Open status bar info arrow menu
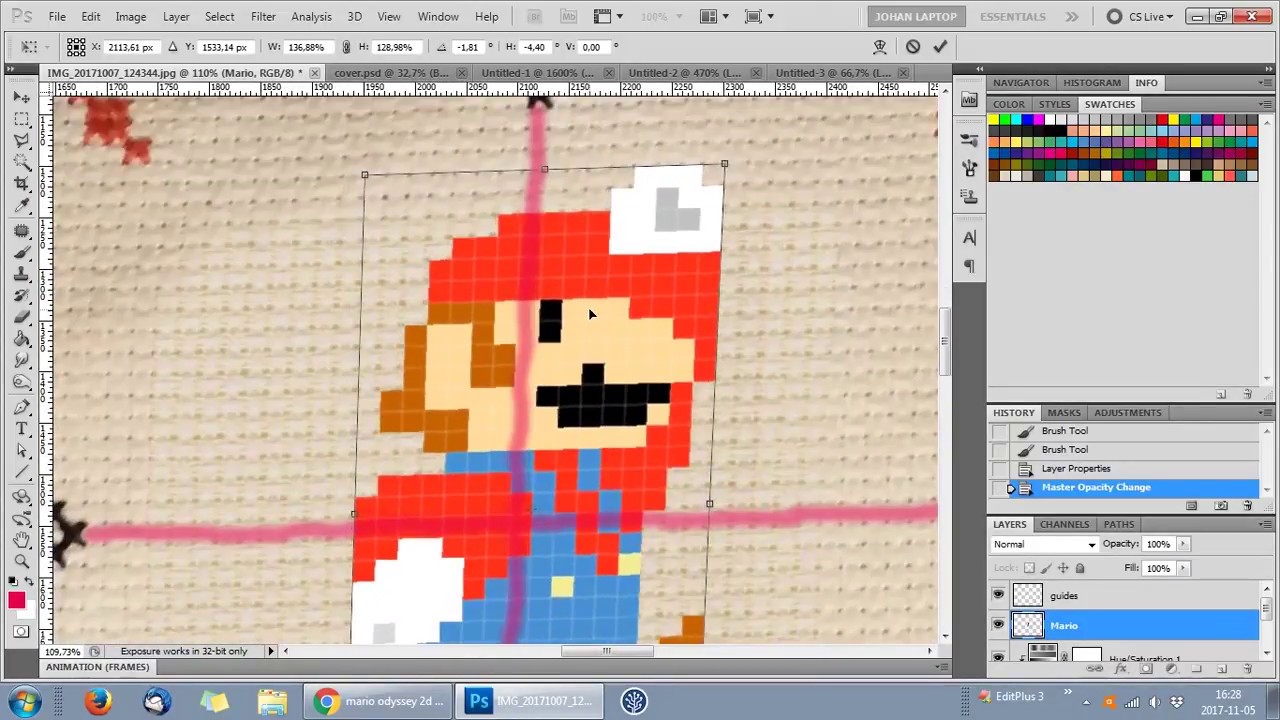Screen dimensions: 1280x720 [x=270, y=651]
